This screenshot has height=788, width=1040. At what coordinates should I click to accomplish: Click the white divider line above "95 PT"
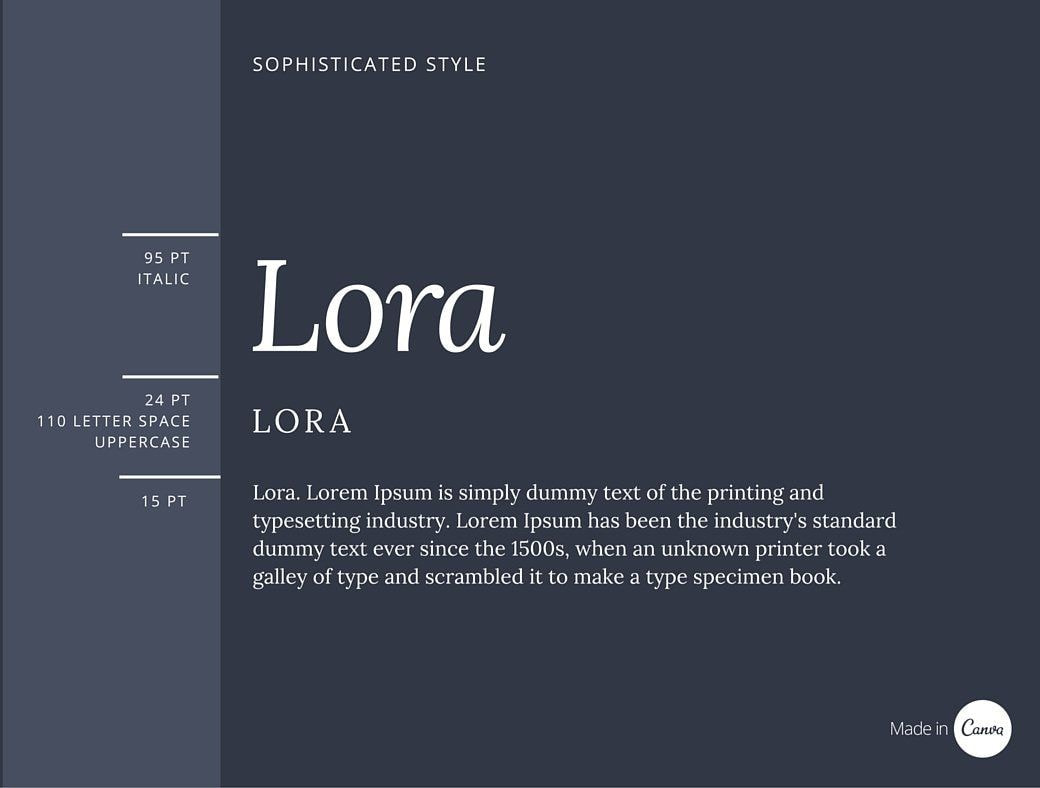point(170,234)
